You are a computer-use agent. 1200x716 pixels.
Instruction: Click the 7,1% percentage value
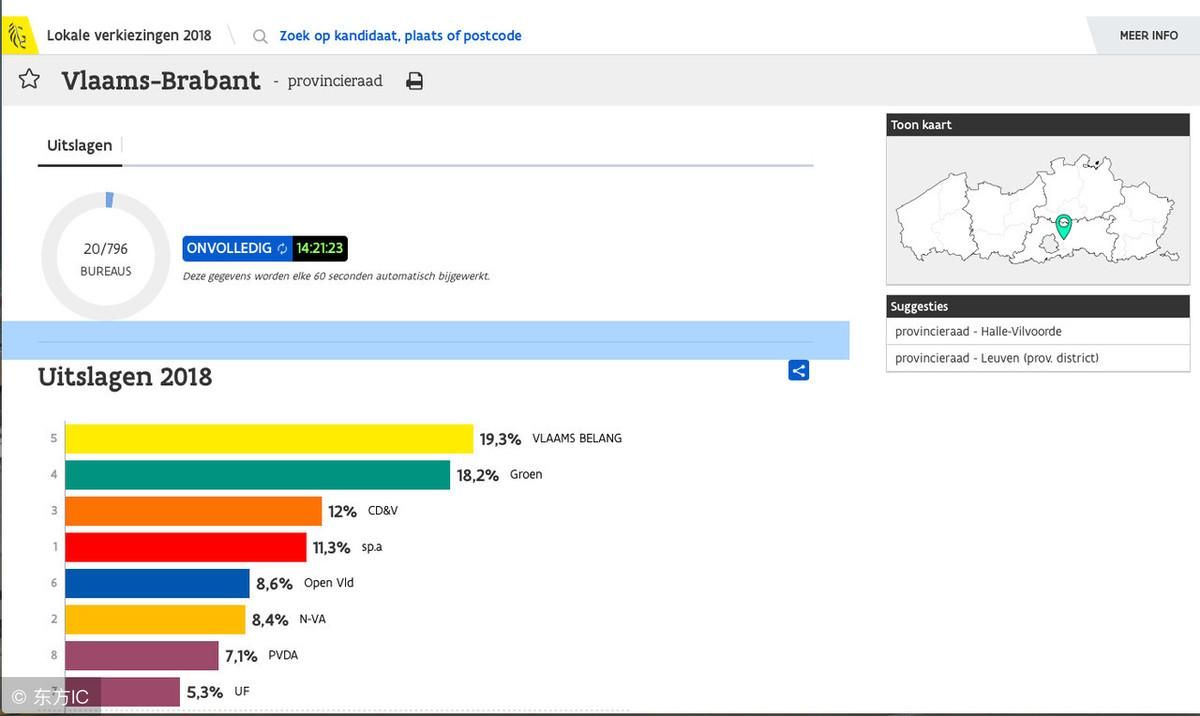(x=241, y=656)
